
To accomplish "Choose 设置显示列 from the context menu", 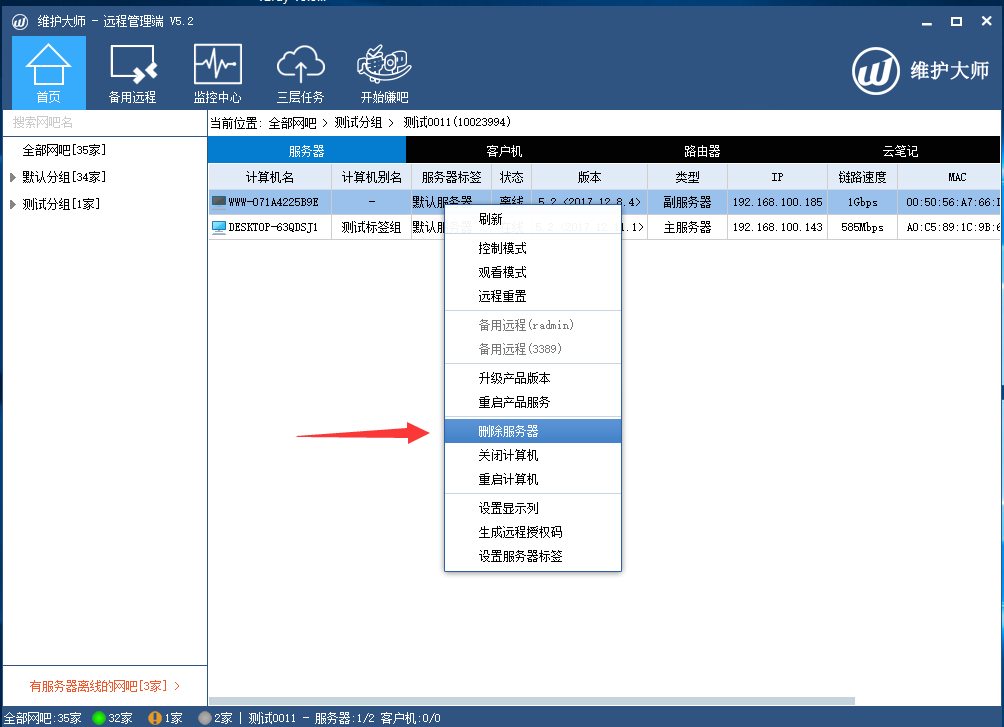I will (x=533, y=508).
